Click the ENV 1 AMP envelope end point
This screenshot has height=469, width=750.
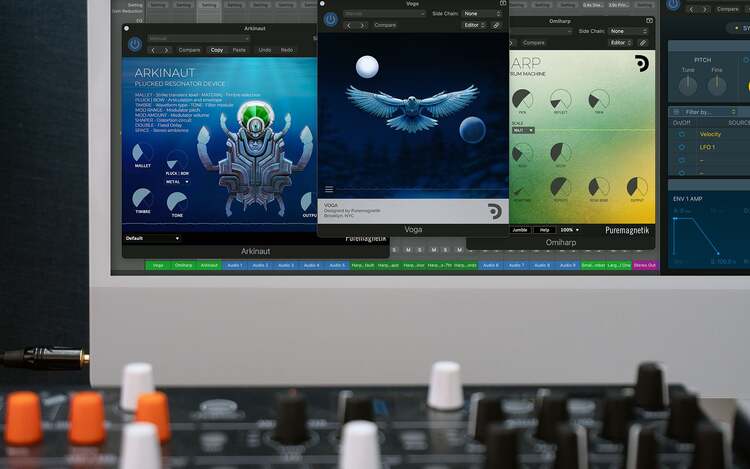click(718, 253)
